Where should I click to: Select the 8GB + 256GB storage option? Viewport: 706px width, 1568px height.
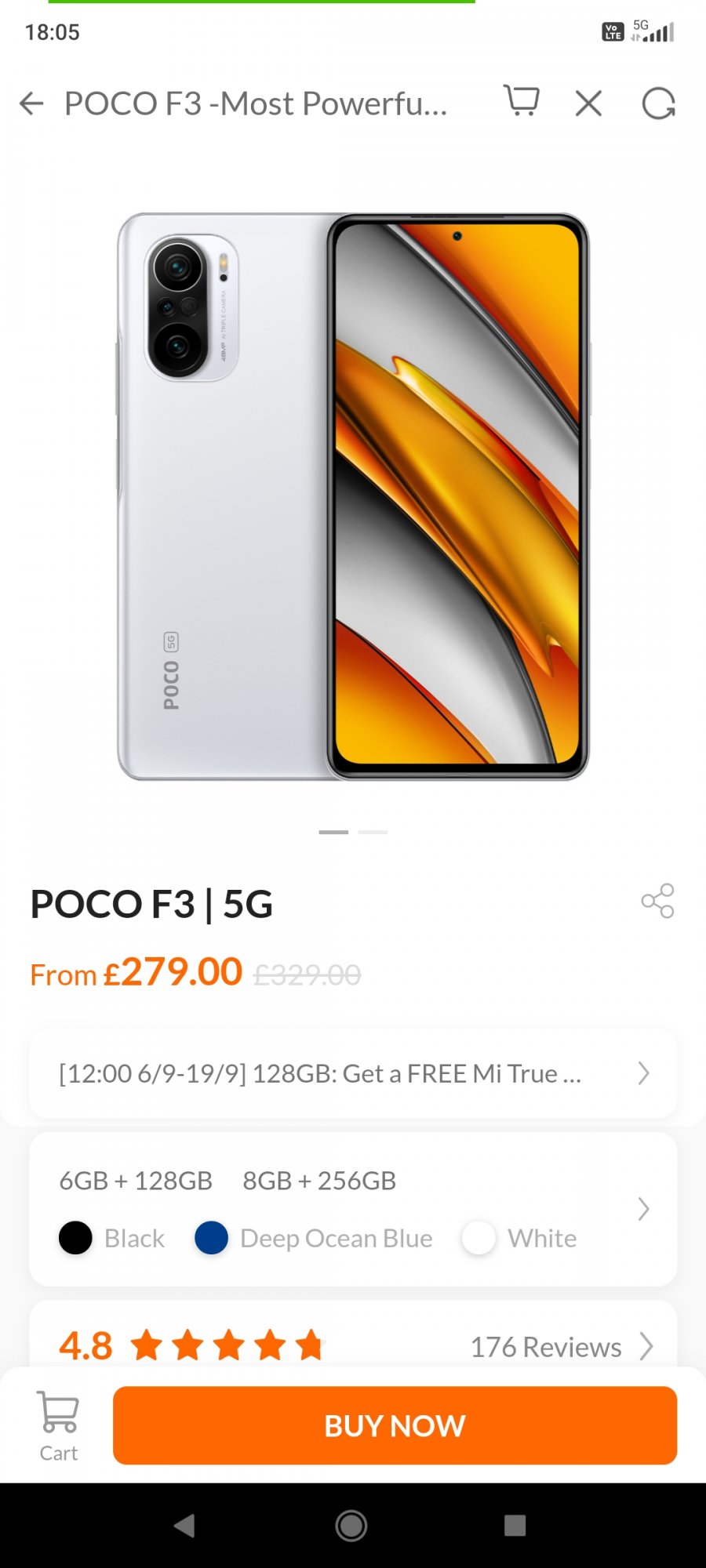tap(319, 1181)
